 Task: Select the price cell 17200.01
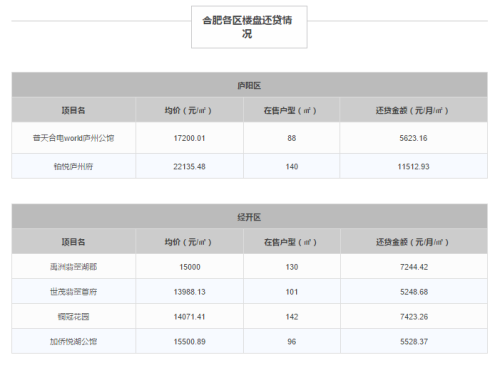(189, 138)
